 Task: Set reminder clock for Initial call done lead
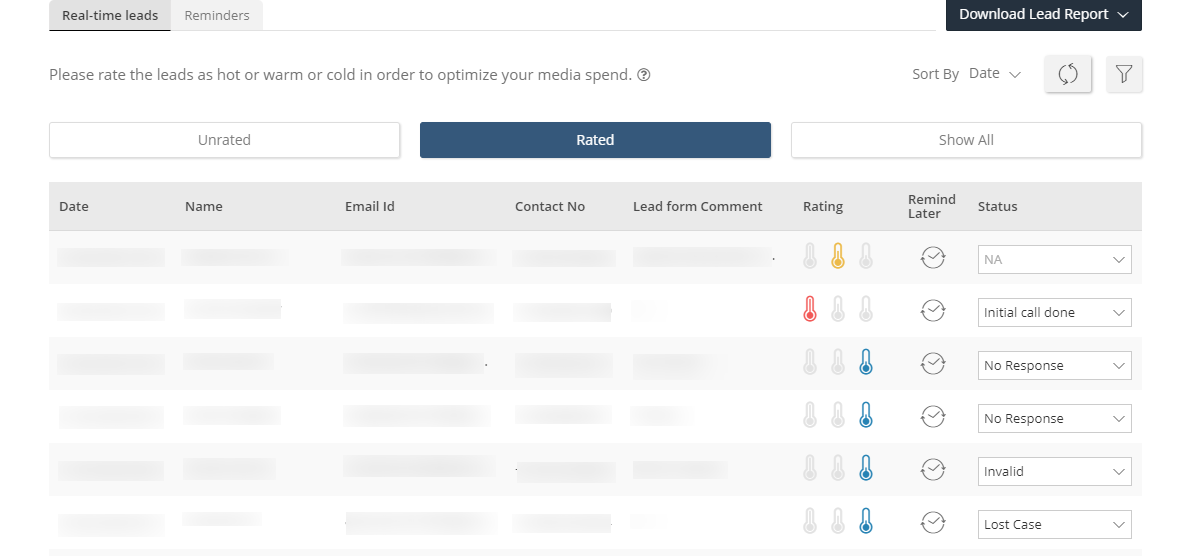coord(932,310)
